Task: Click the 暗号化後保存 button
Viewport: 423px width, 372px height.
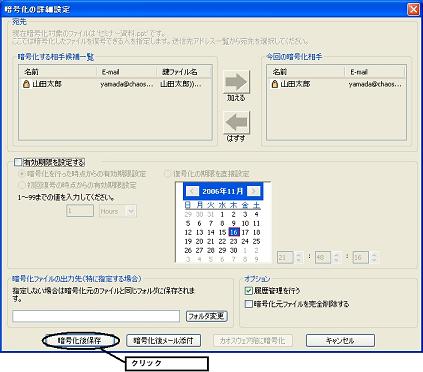Action: pos(80,341)
